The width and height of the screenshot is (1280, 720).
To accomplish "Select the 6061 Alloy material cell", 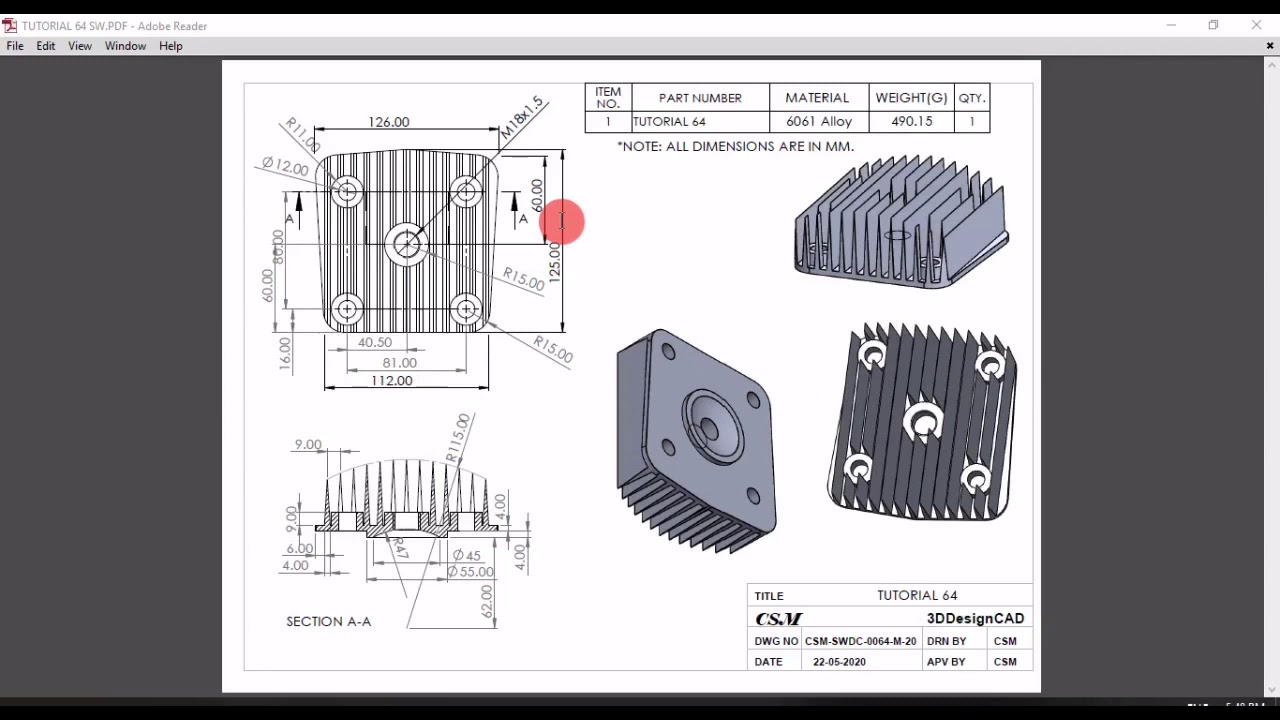I will click(x=819, y=122).
